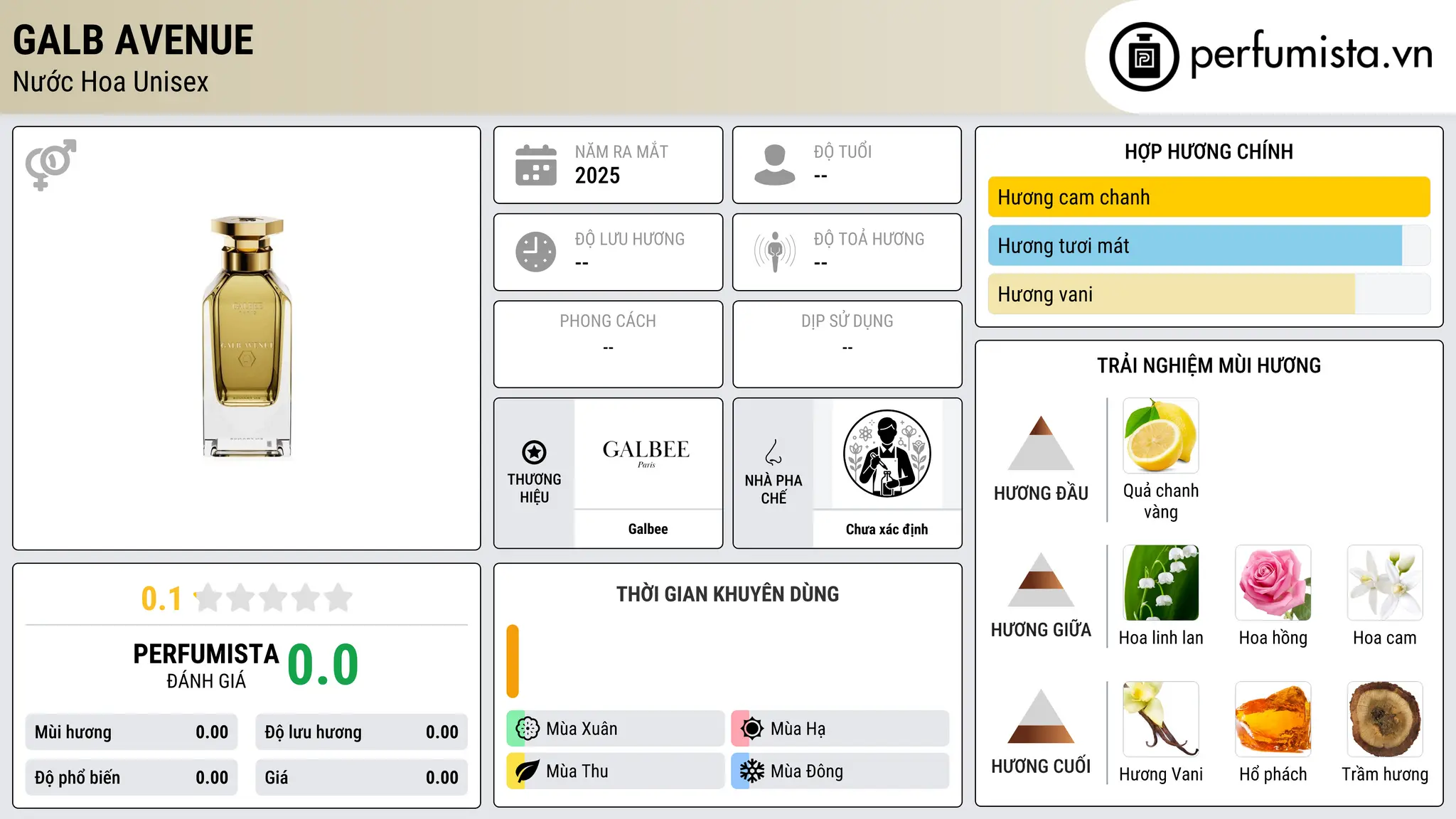1456x819 pixels.
Task: Select the Mùa Hạ season label
Action: 798,729
